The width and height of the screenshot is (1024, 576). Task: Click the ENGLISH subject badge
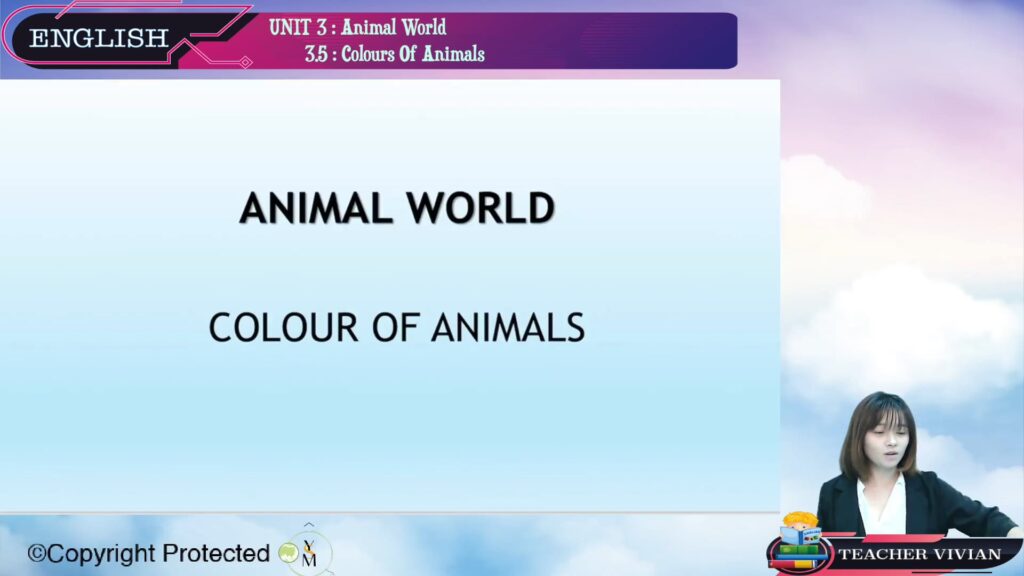98,38
